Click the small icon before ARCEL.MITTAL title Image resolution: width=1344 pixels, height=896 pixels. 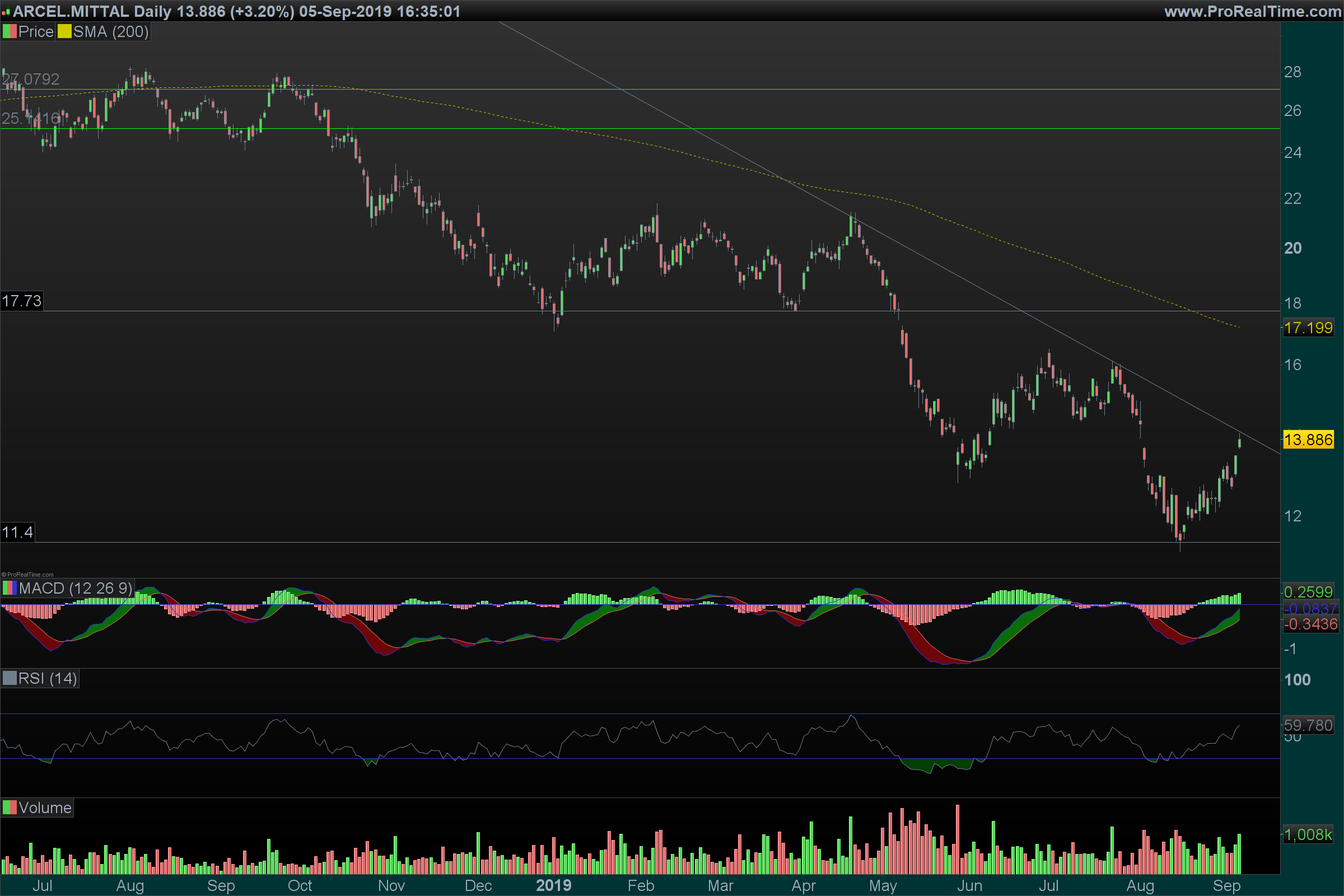click(6, 11)
